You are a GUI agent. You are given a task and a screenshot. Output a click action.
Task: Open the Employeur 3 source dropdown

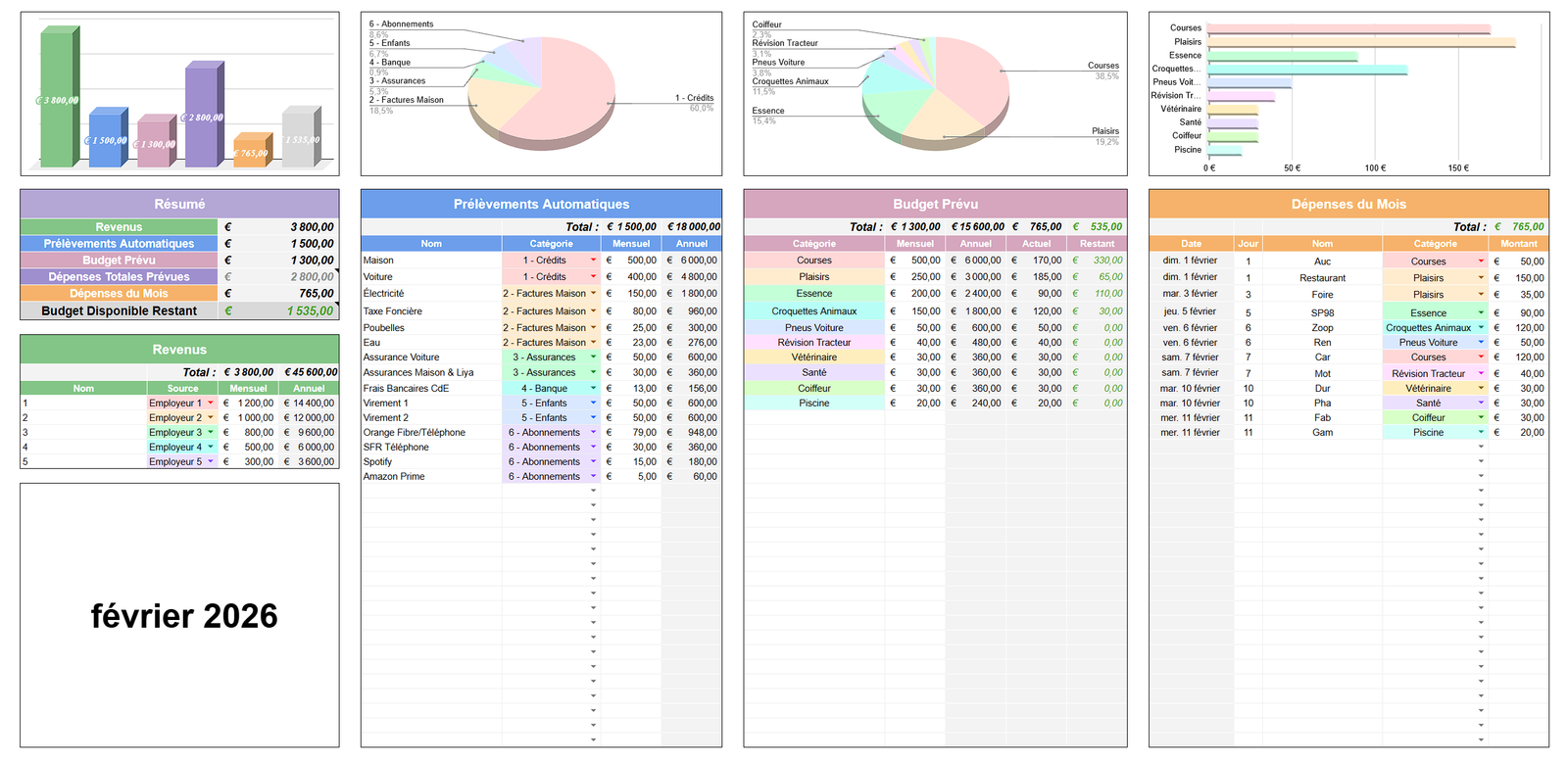[x=211, y=432]
